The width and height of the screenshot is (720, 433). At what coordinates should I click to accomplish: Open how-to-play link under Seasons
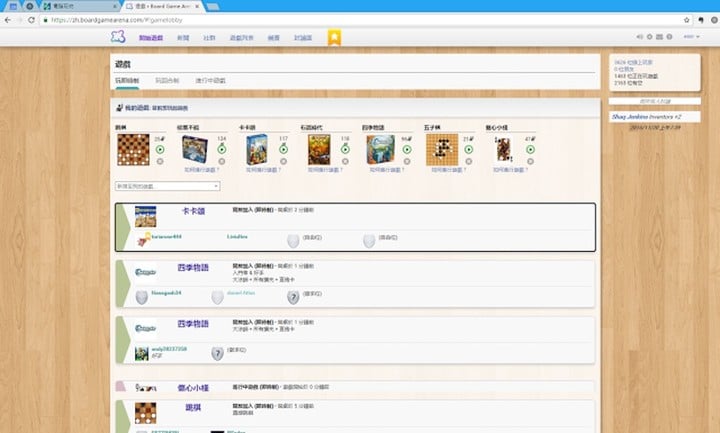pos(387,170)
